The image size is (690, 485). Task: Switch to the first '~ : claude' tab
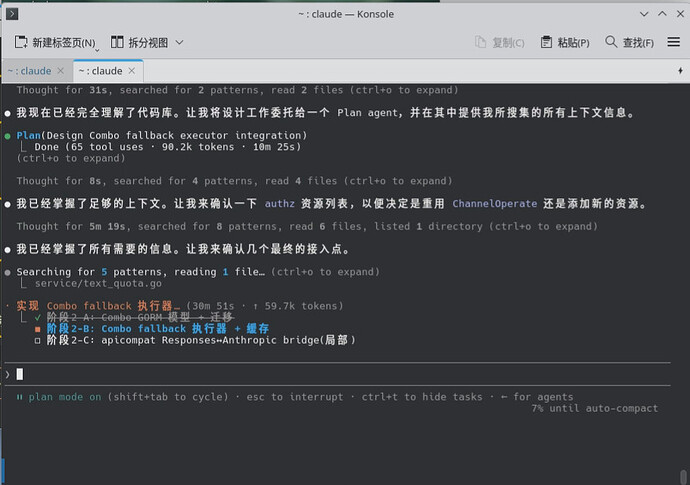pyautogui.click(x=29, y=71)
